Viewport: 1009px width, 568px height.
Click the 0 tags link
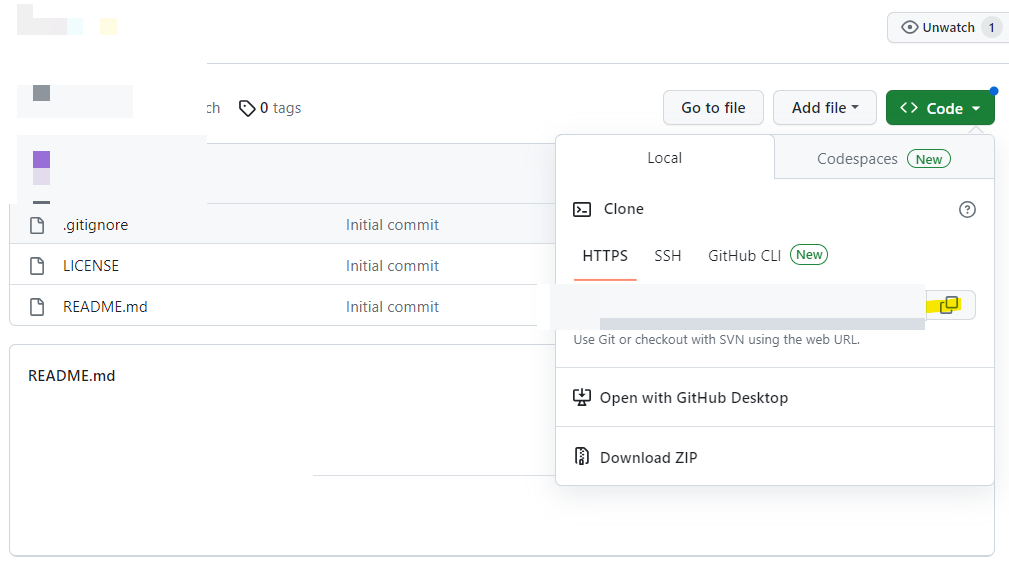[x=270, y=108]
